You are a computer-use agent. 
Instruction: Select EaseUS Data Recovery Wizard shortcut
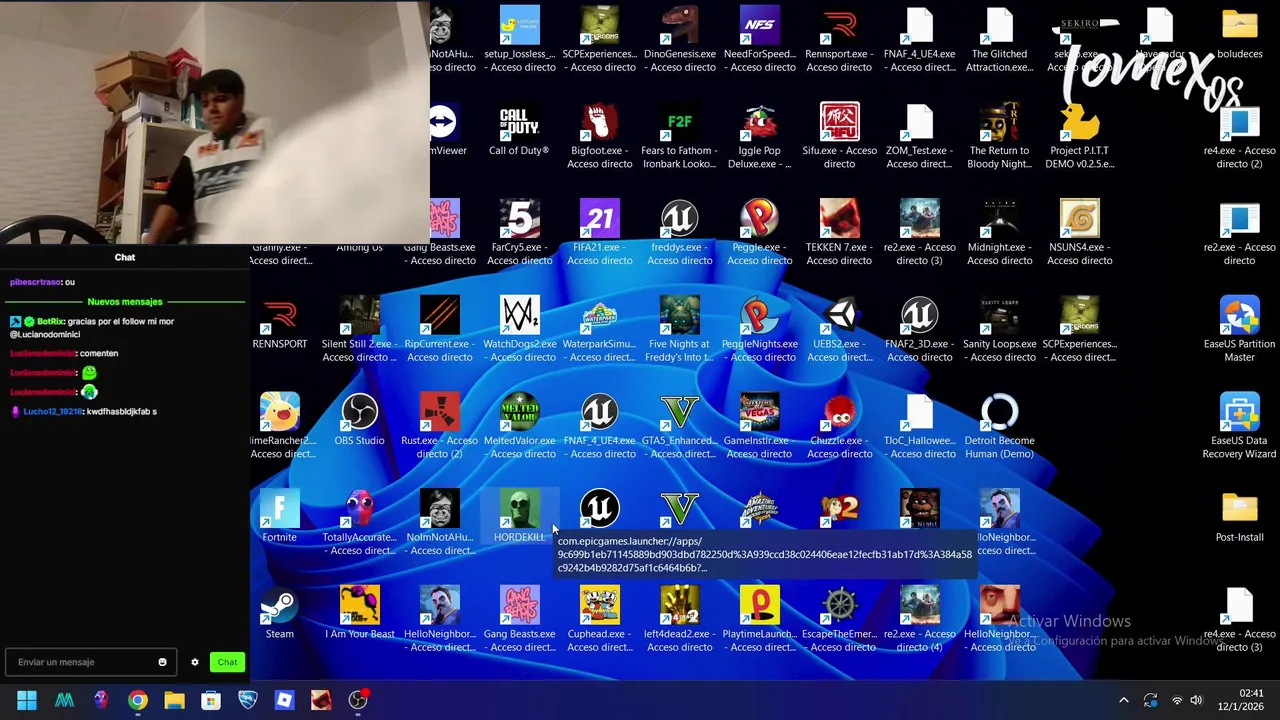1239,426
